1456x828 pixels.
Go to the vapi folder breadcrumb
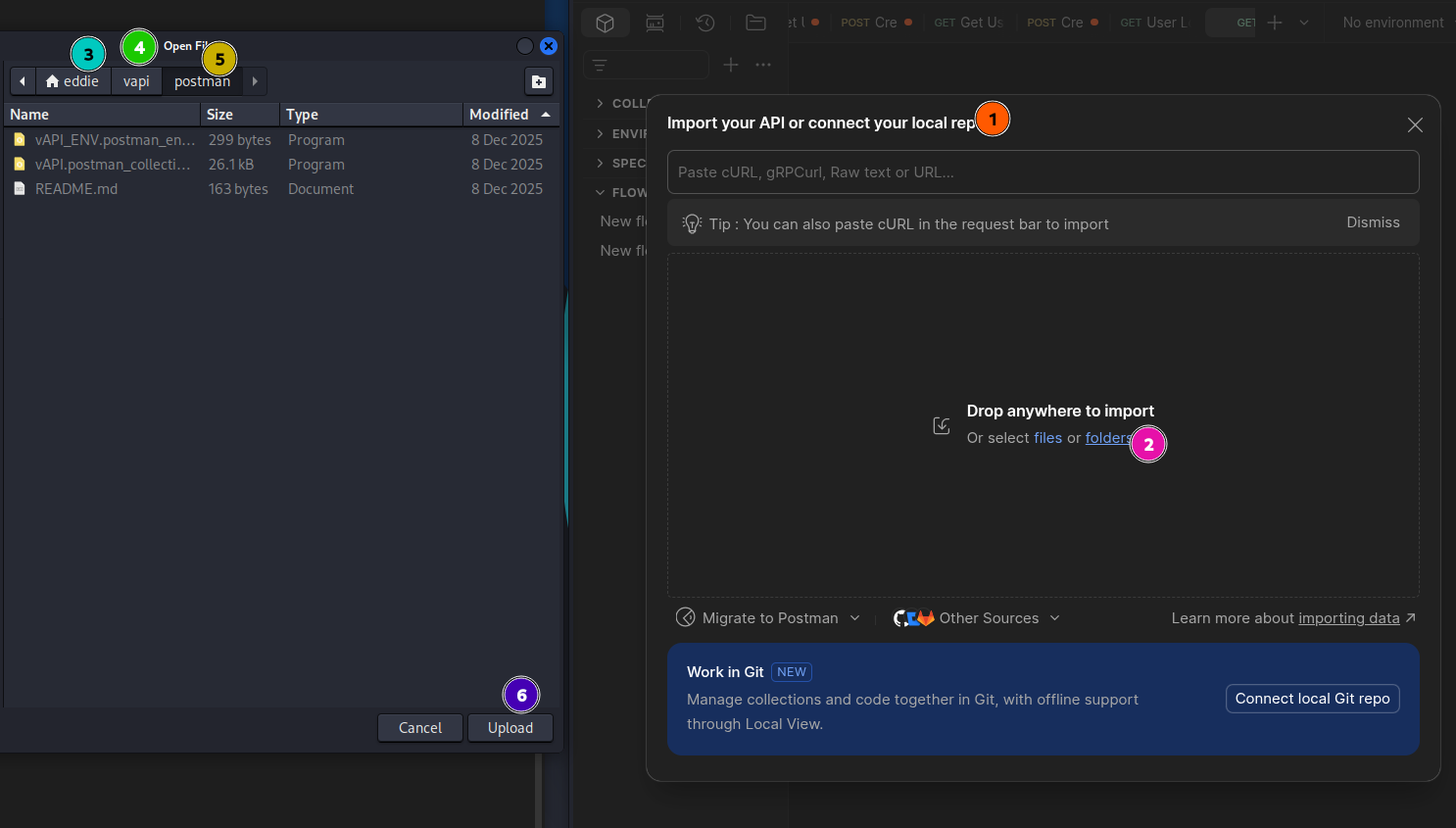136,81
